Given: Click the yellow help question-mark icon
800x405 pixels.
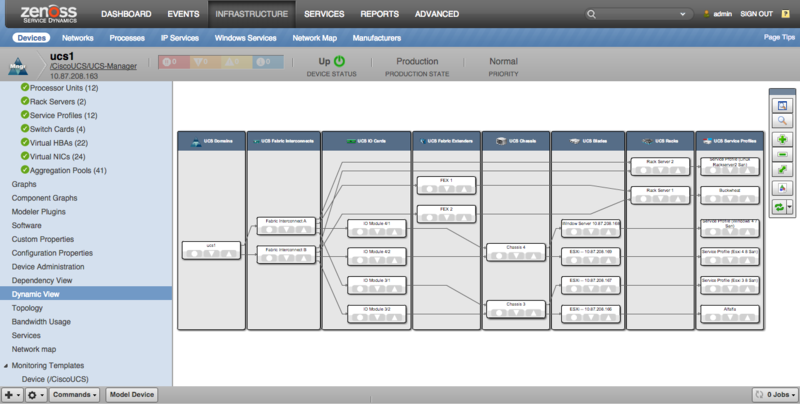Looking at the screenshot, I should click(x=786, y=14).
